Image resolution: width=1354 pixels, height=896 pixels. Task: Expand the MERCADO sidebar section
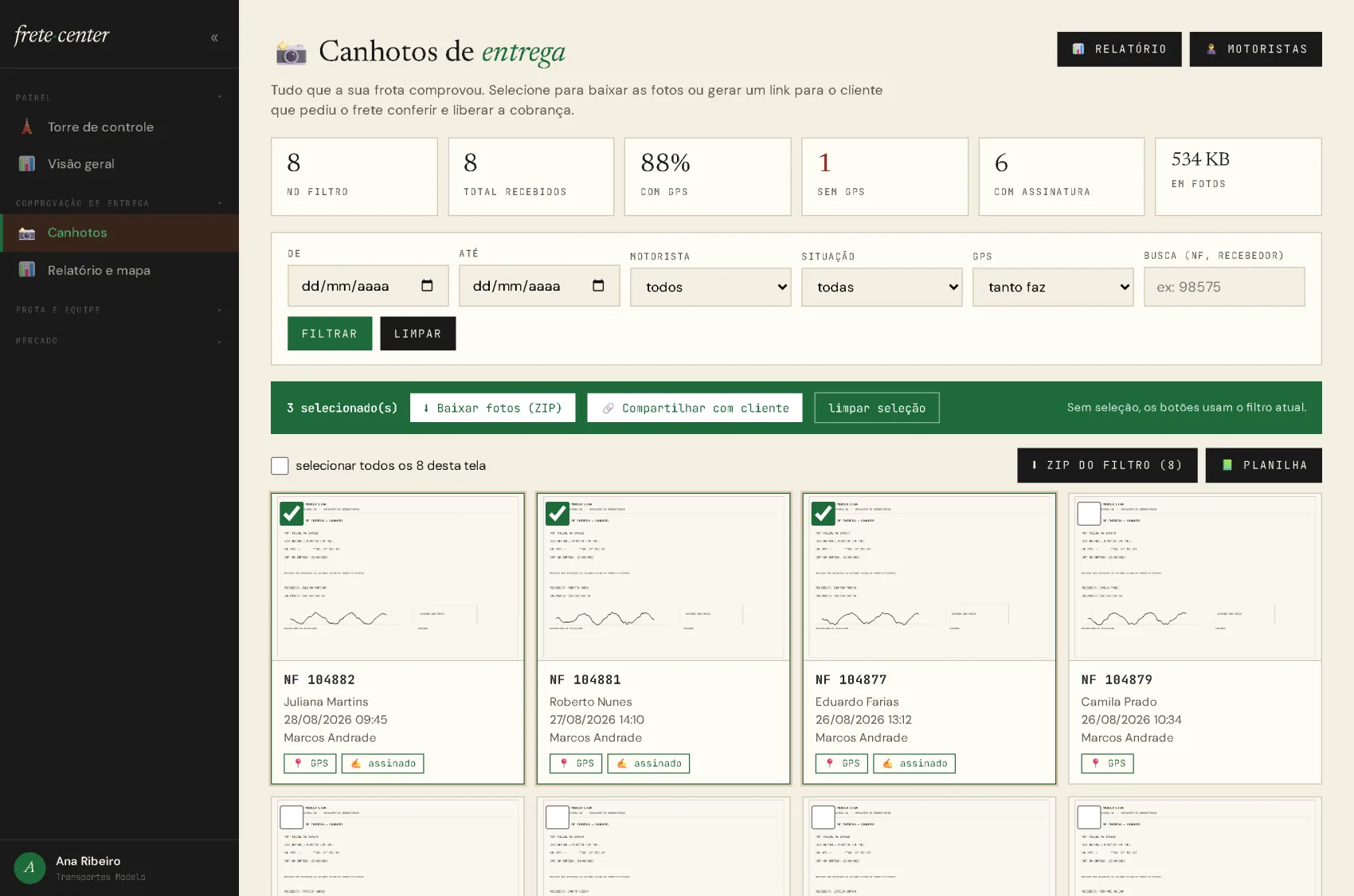pos(119,341)
